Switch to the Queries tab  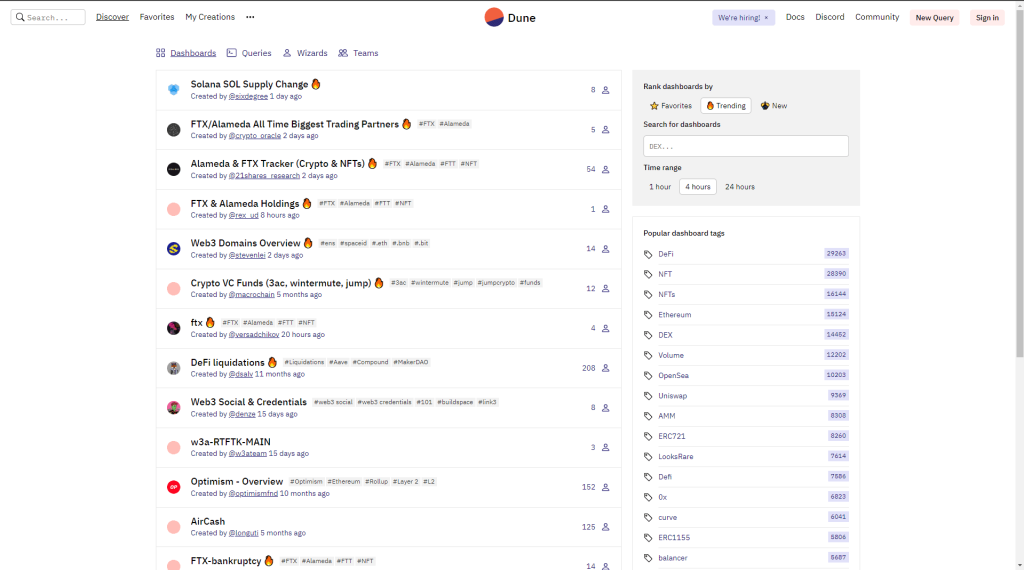pos(249,53)
